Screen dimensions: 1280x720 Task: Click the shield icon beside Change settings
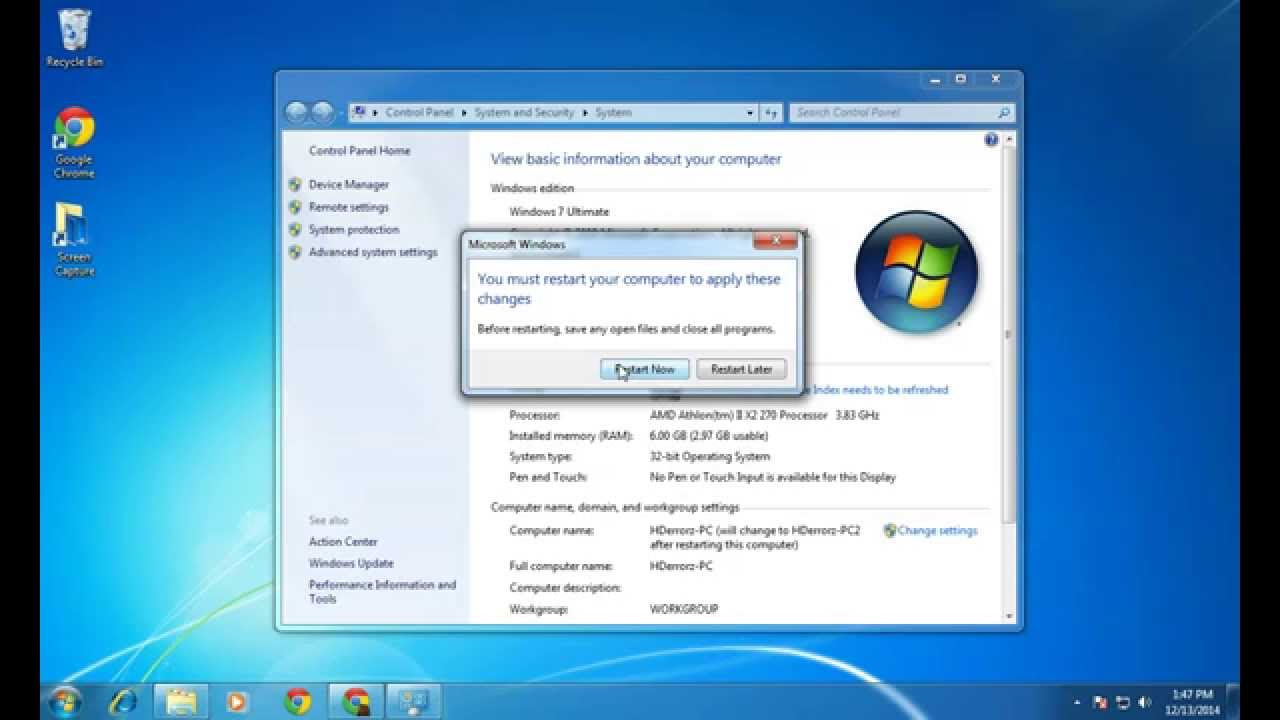pos(890,531)
